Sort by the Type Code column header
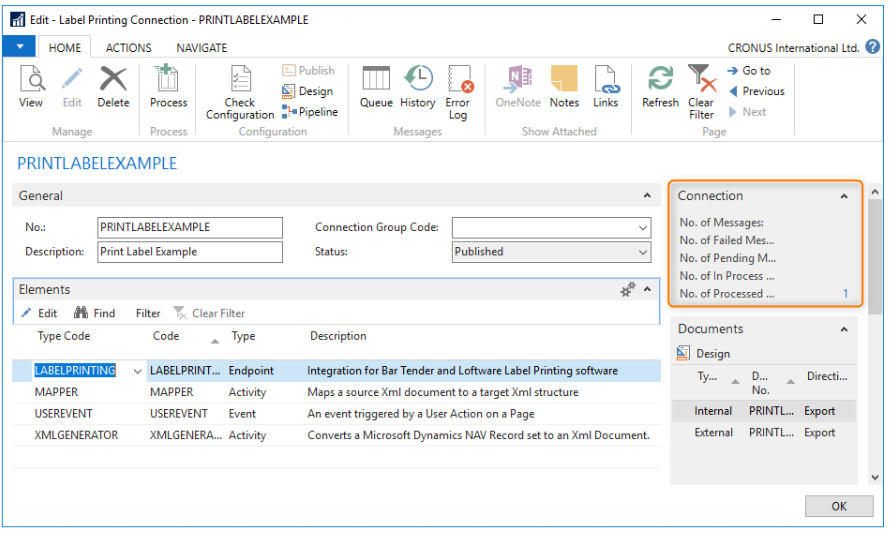 64,336
